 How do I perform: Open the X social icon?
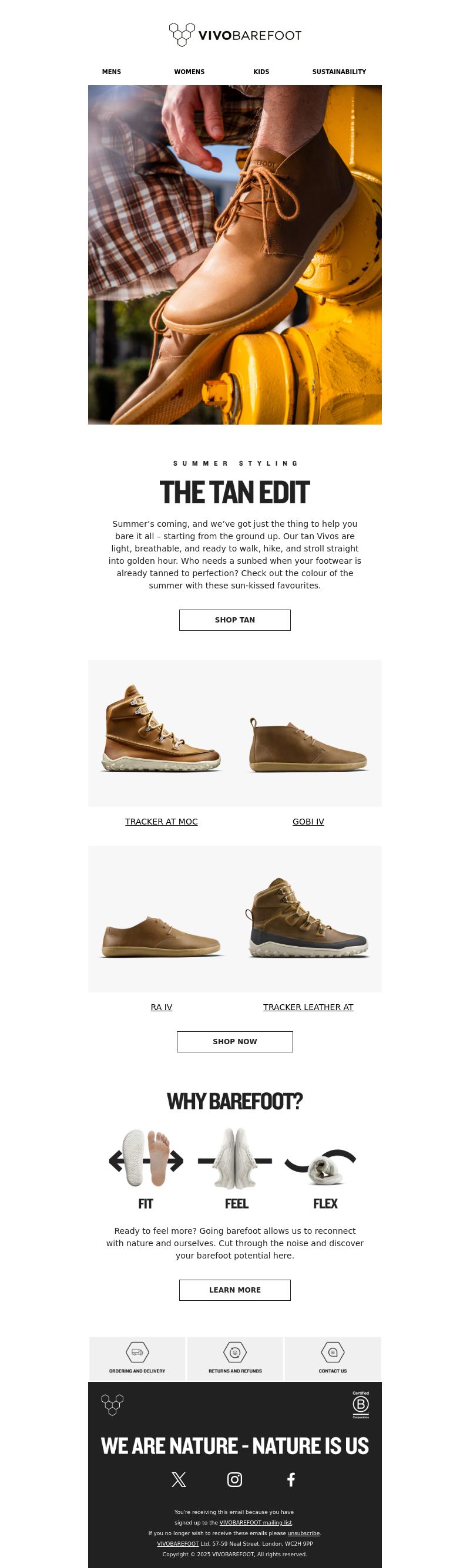[179, 1479]
